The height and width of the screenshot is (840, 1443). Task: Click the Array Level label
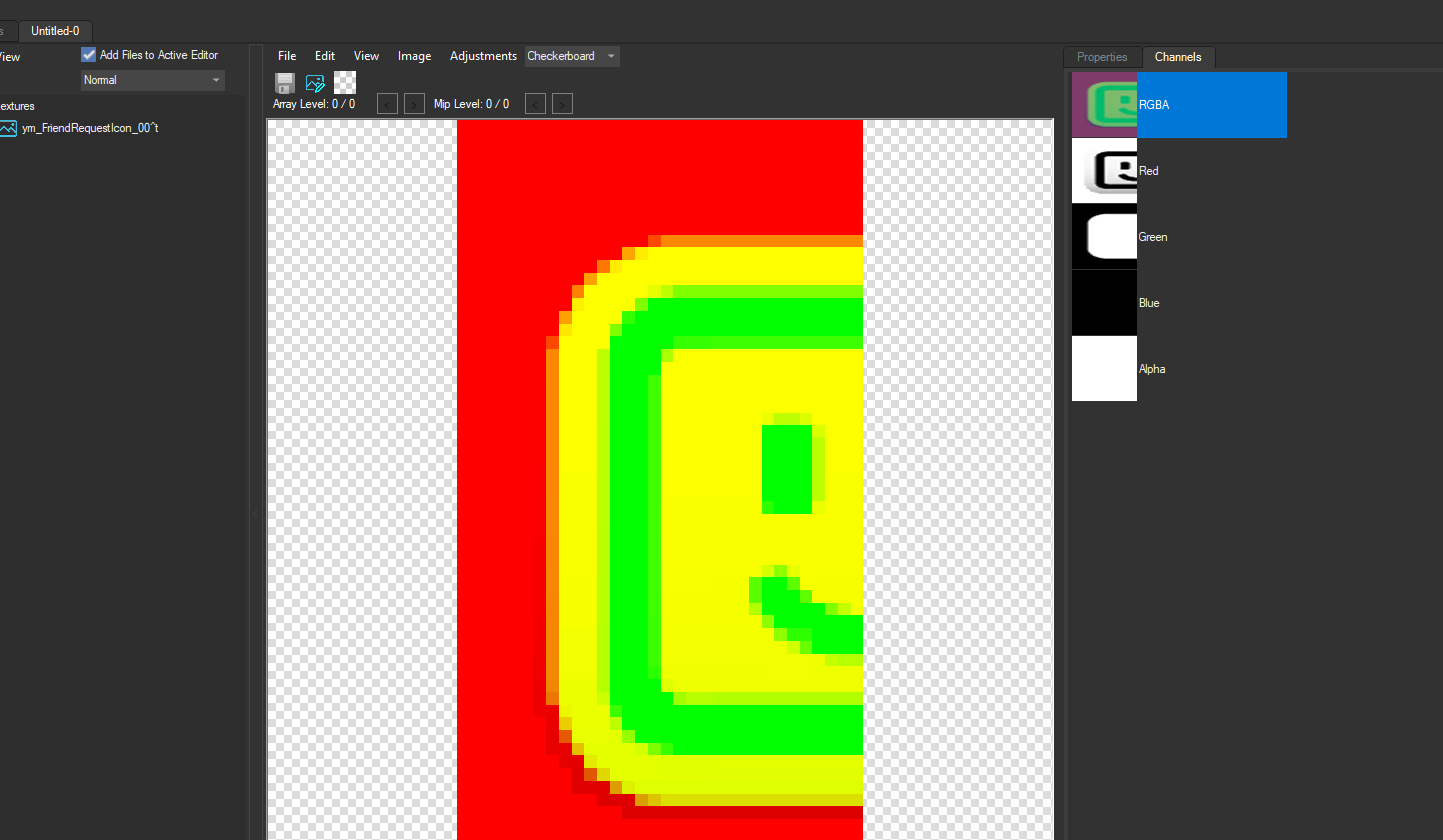(x=314, y=104)
